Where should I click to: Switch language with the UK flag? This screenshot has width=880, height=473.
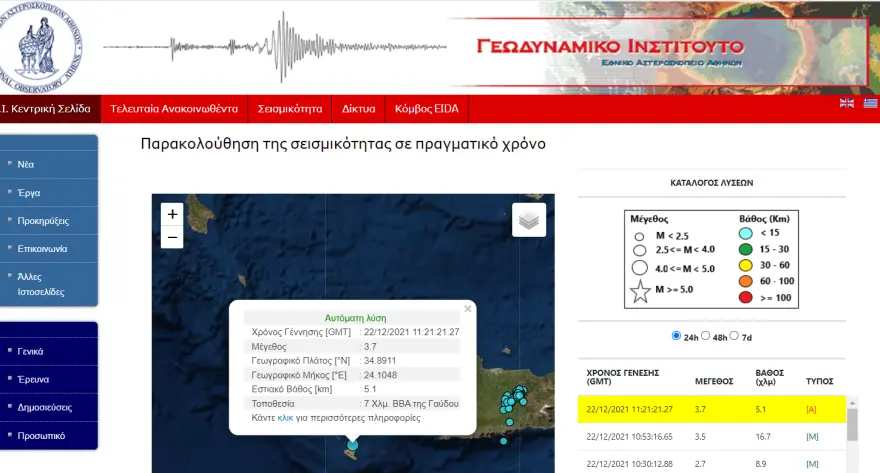847,103
